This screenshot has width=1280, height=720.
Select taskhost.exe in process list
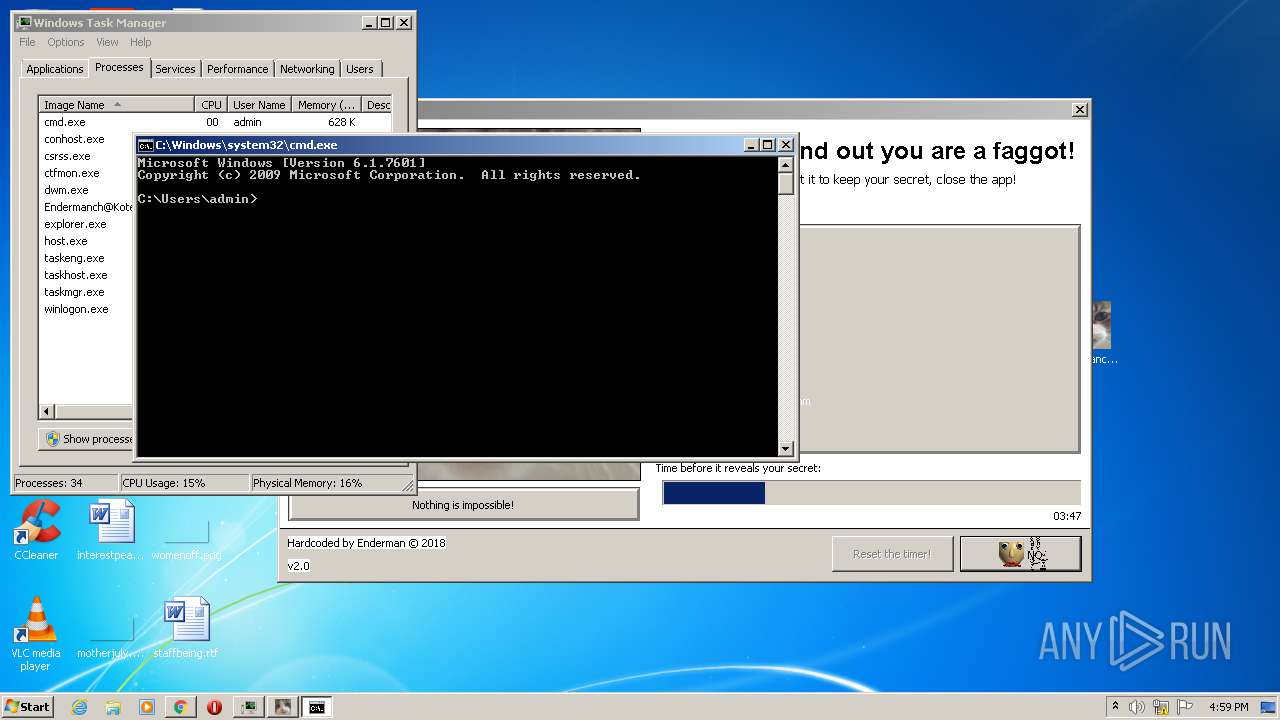[75, 275]
